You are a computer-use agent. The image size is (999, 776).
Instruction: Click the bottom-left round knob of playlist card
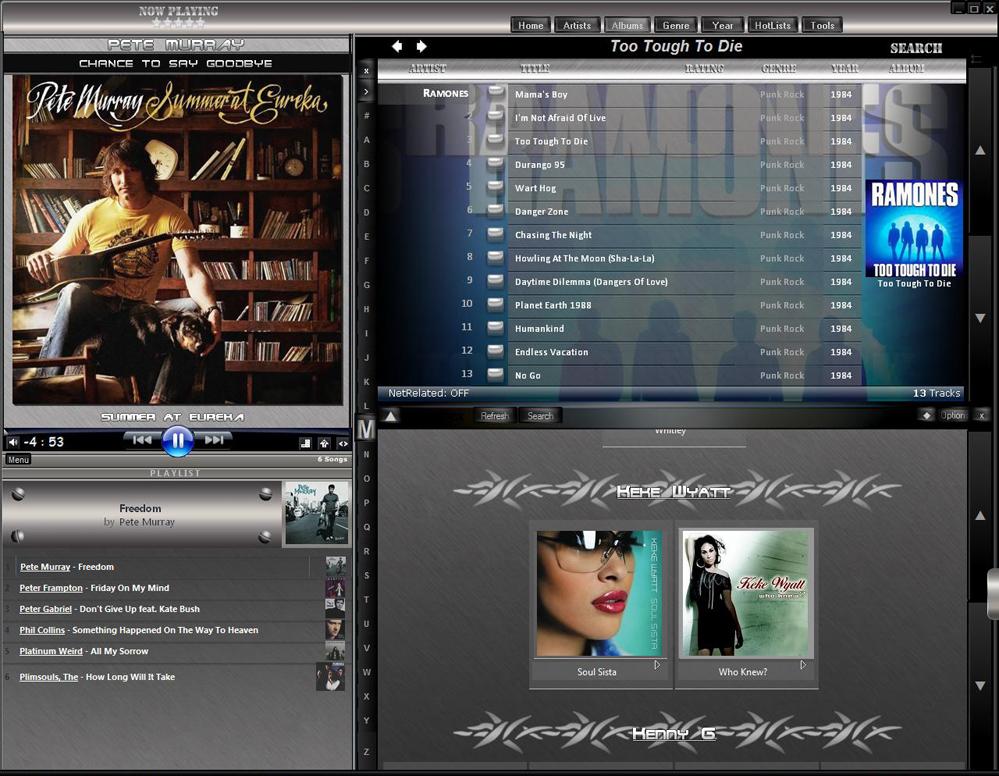pyautogui.click(x=18, y=536)
